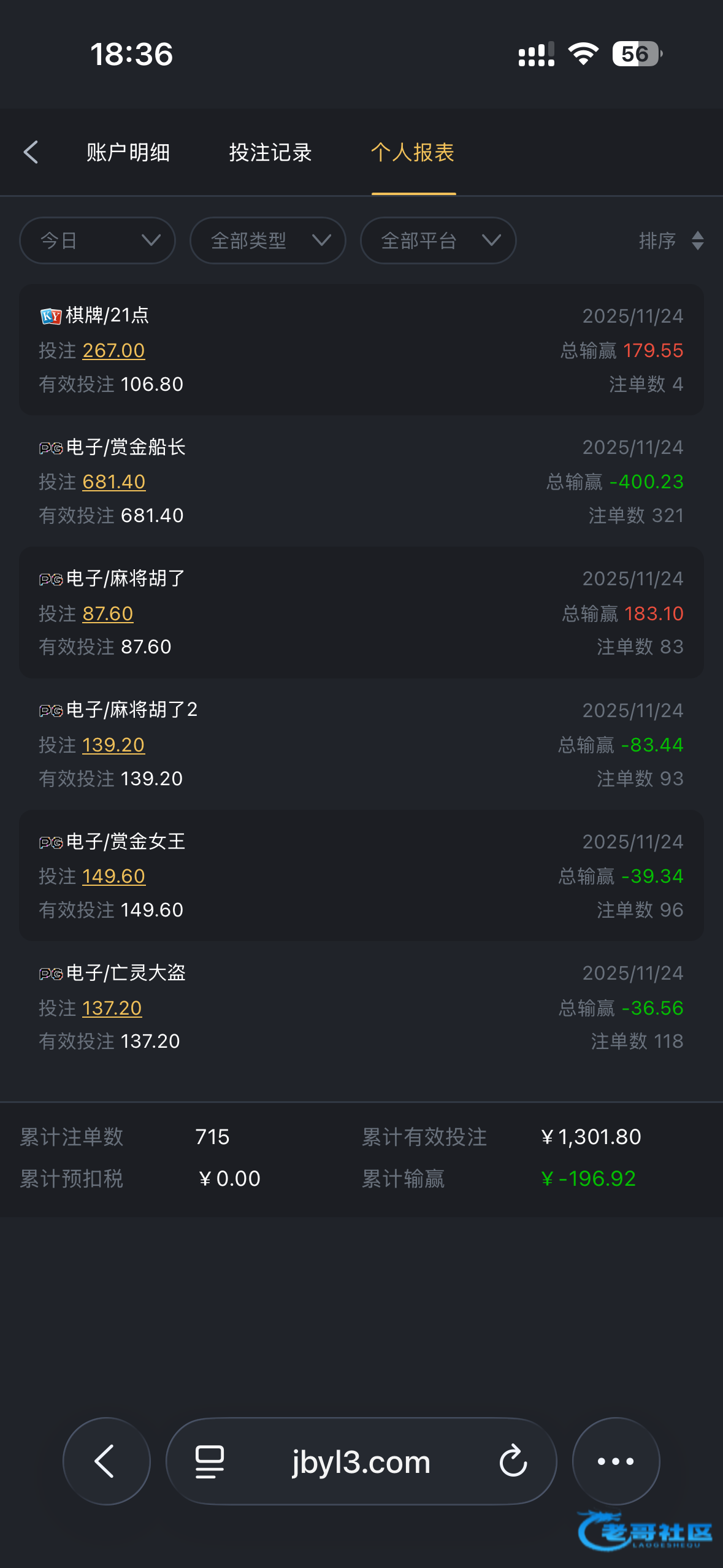Reload the page with refresh icon
723x1568 pixels.
[x=513, y=1461]
